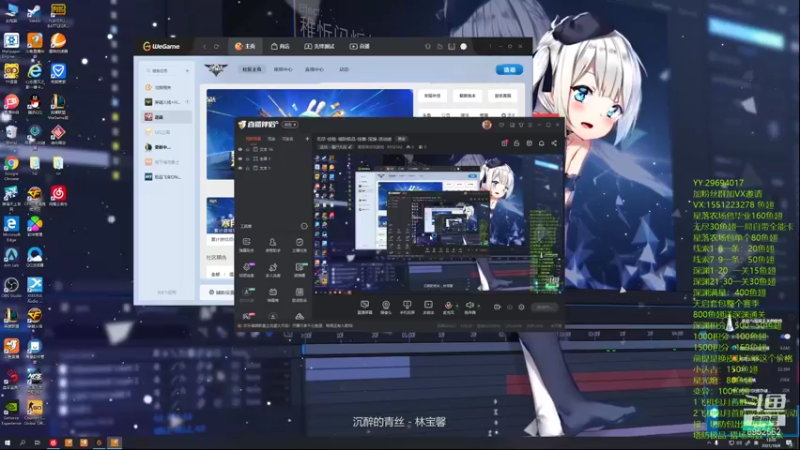Click record camera icon near start button
800x450 pixels.
(x=497, y=307)
